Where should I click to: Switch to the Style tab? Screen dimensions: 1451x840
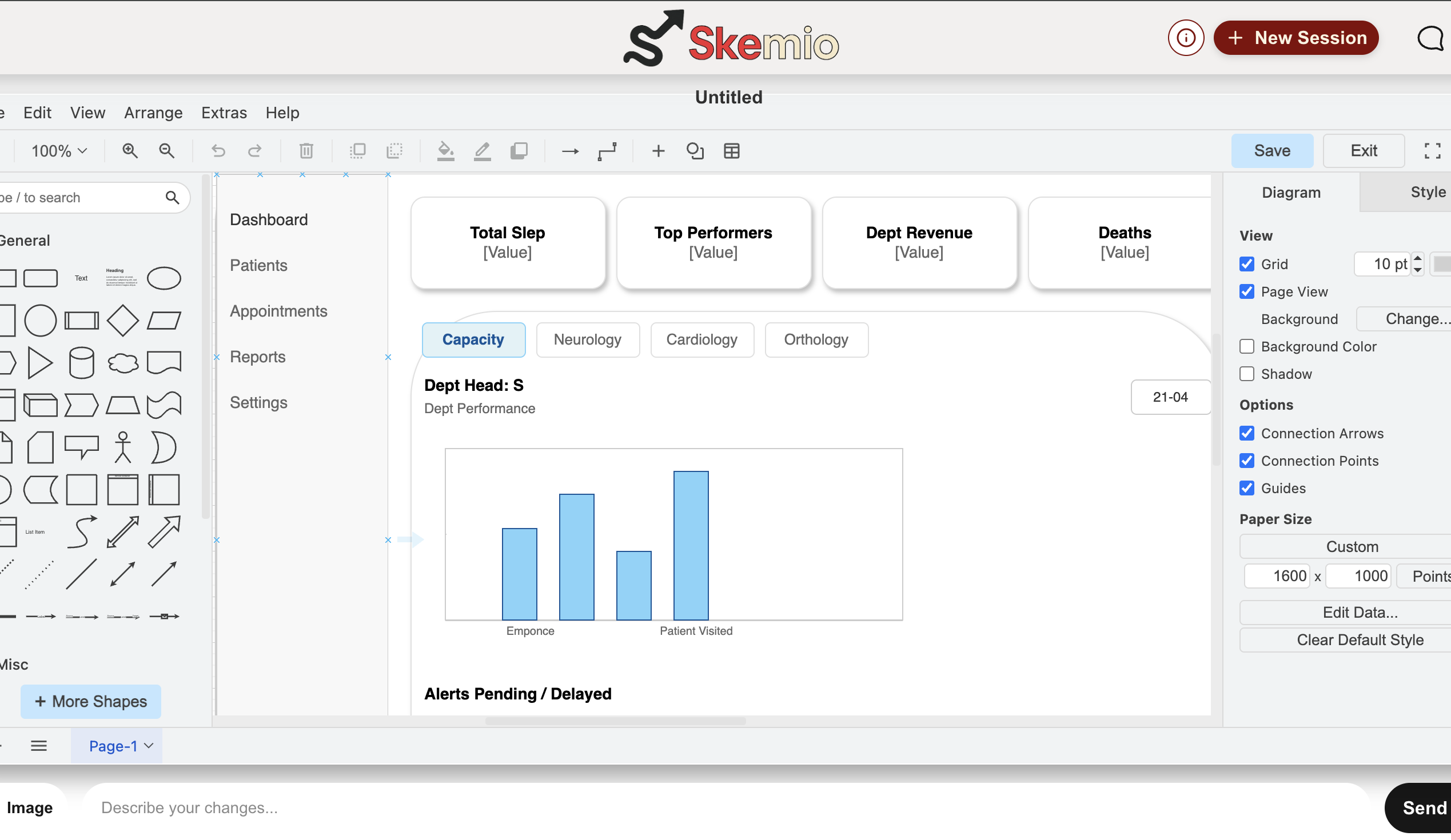pyautogui.click(x=1428, y=192)
